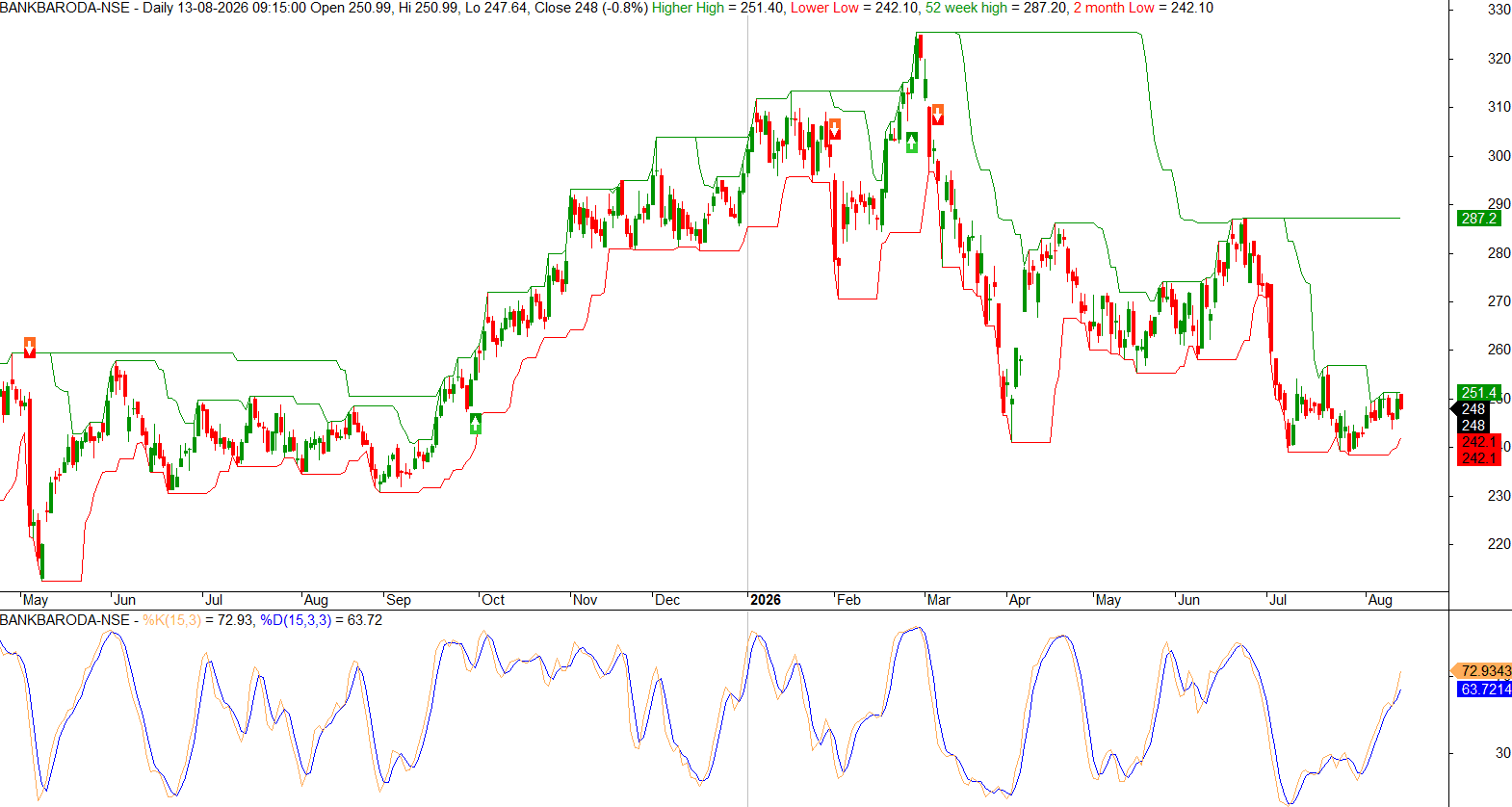
Task: Select the 30 level on the stochastic axis
Action: coord(1503,753)
